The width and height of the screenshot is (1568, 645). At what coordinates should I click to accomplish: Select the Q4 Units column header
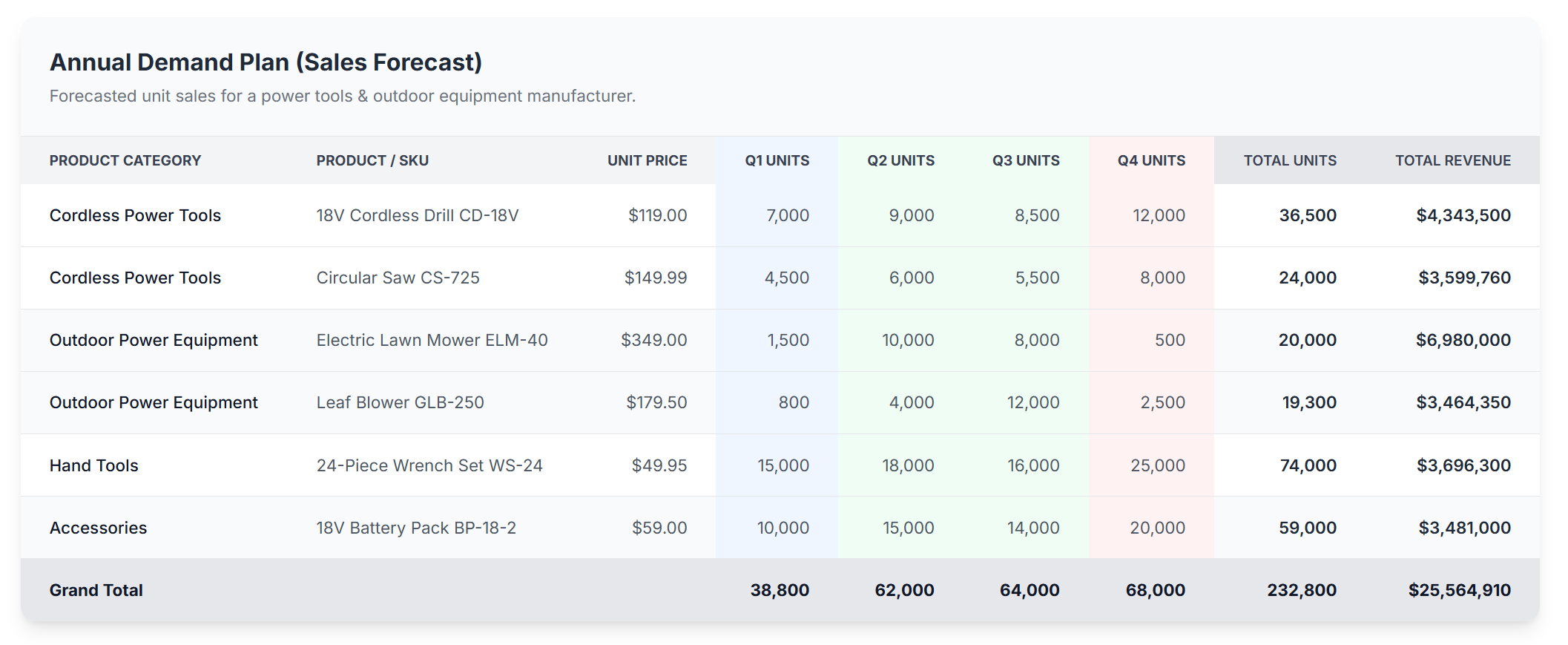pos(1151,160)
